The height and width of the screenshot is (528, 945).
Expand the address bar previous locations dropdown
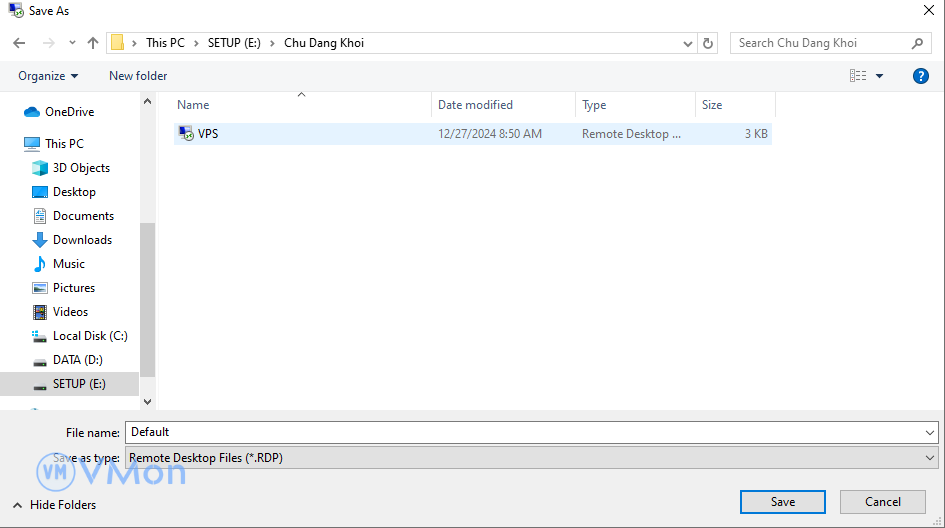tap(688, 43)
